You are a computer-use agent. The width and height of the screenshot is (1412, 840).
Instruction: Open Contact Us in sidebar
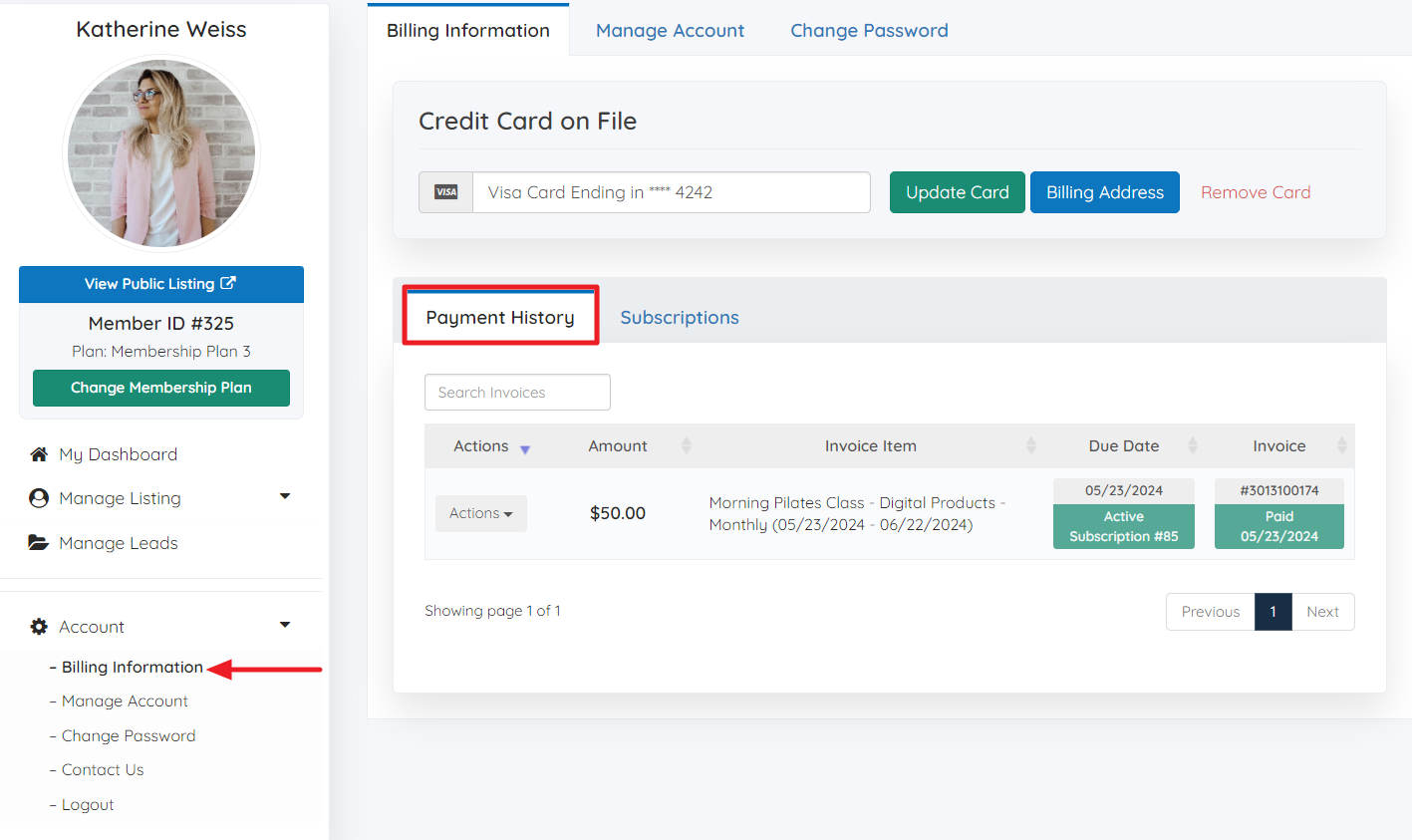tap(103, 769)
